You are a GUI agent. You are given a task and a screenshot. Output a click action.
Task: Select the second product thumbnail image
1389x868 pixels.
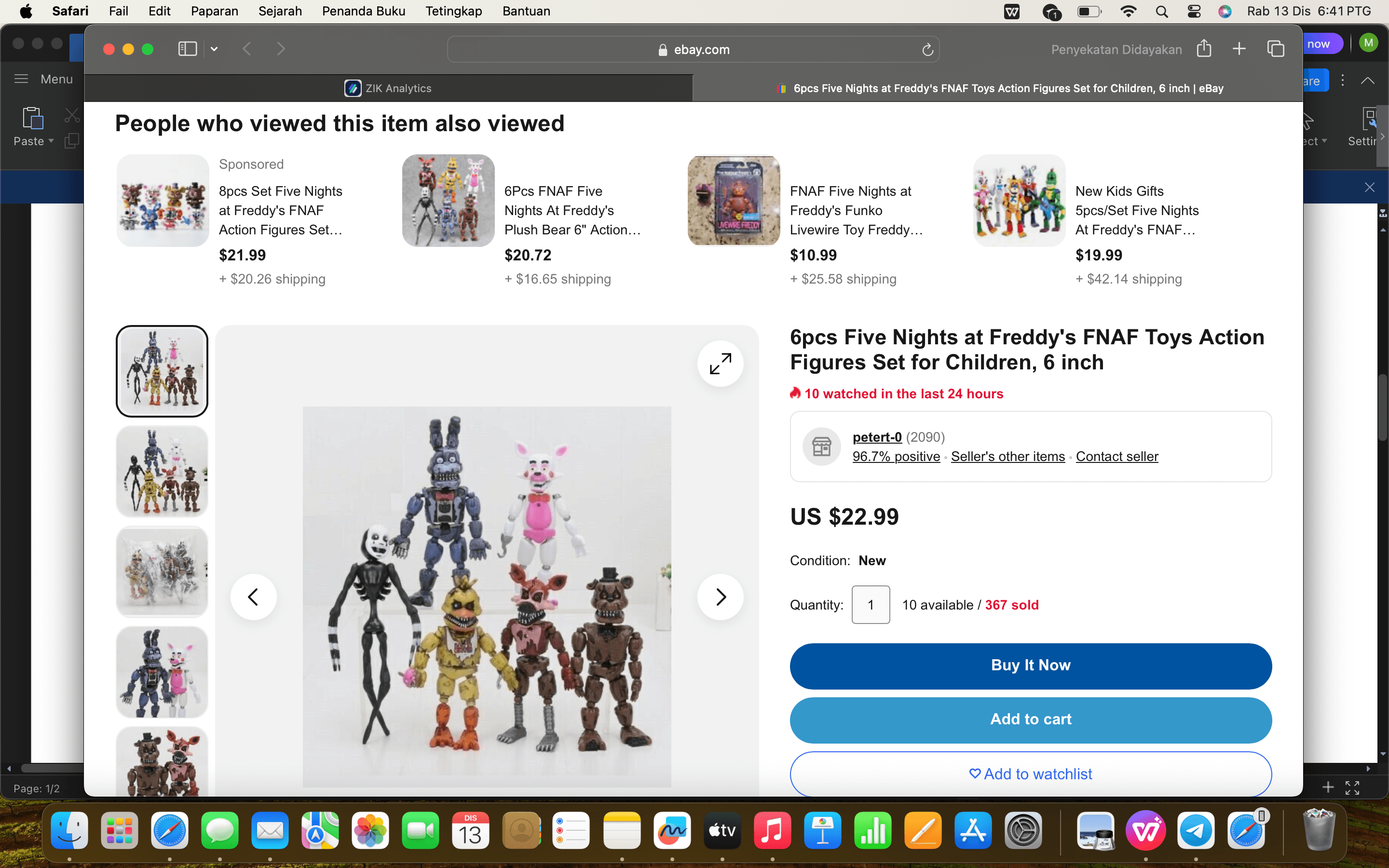(162, 471)
